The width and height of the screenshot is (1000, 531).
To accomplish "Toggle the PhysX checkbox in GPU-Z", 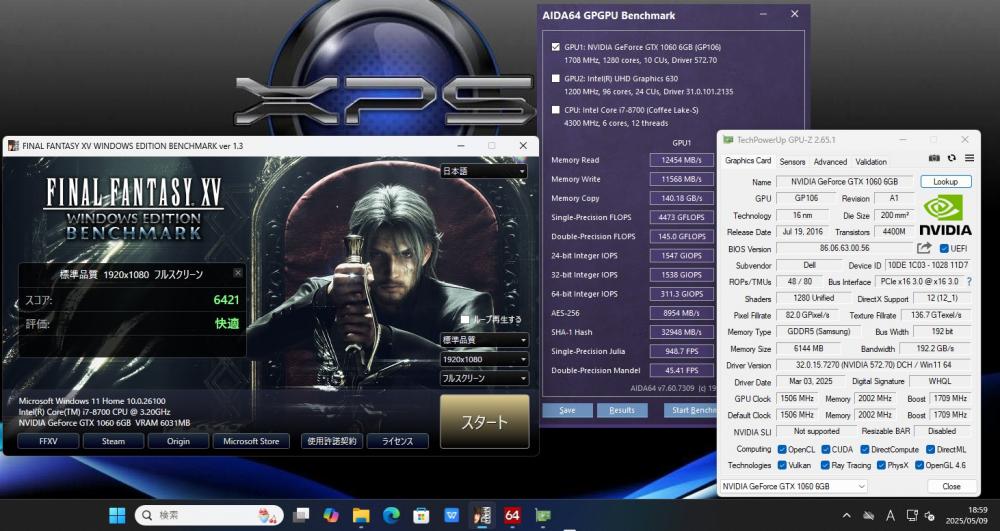I will click(x=881, y=465).
